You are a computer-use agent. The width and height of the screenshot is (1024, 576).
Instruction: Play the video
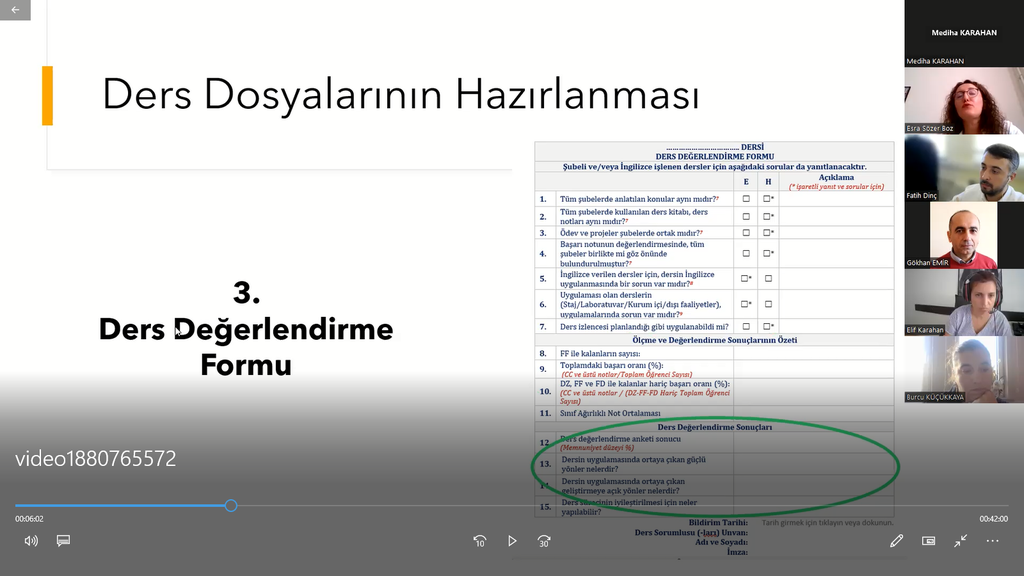(512, 541)
